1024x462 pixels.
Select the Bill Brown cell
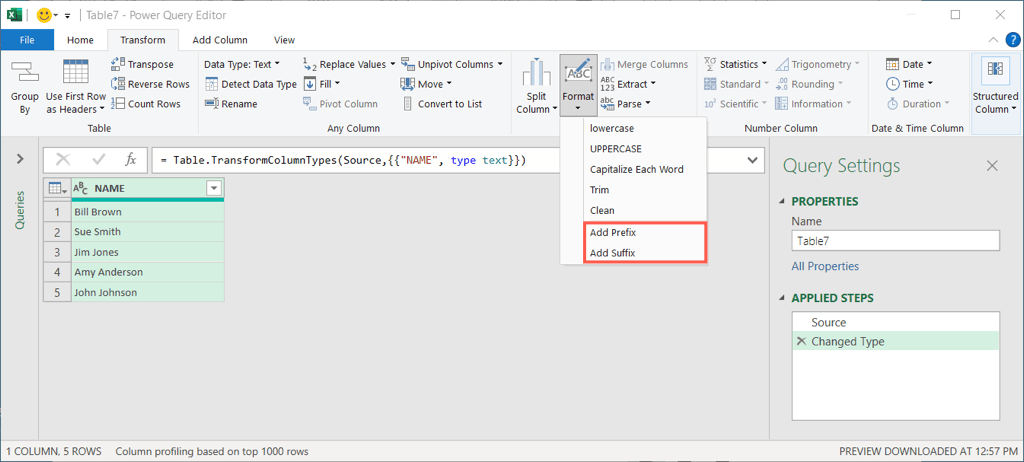(x=148, y=212)
